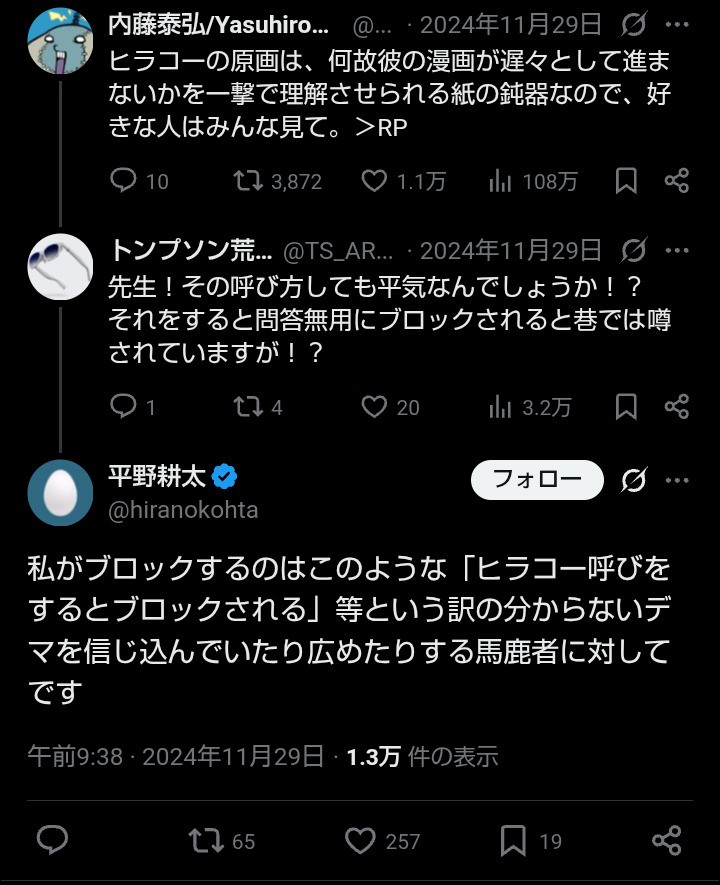Viewport: 720px width, 885px height.
Task: Bookmark Yasuhiro Naito's post
Action: pyautogui.click(x=626, y=181)
